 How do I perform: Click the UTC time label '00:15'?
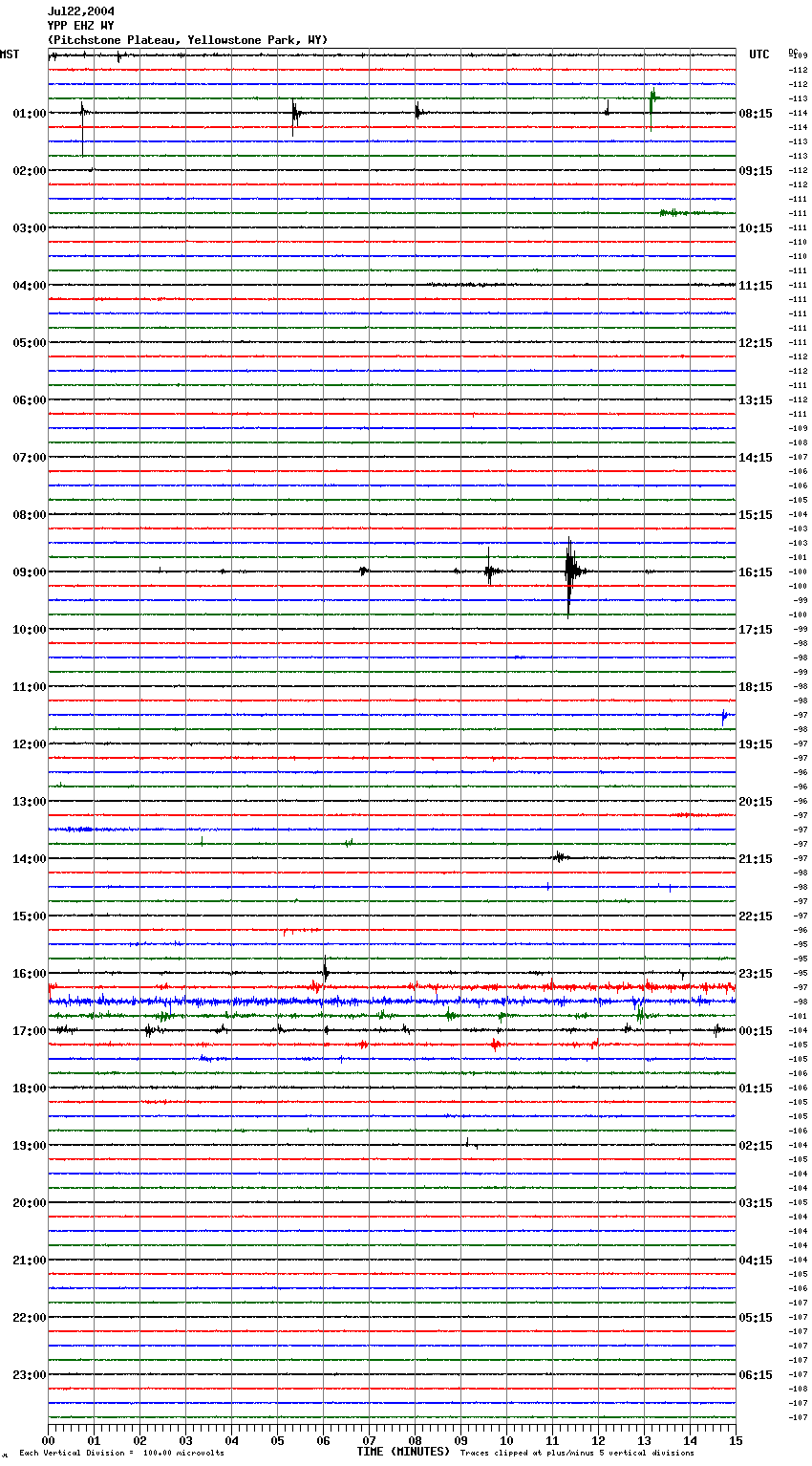click(756, 1031)
